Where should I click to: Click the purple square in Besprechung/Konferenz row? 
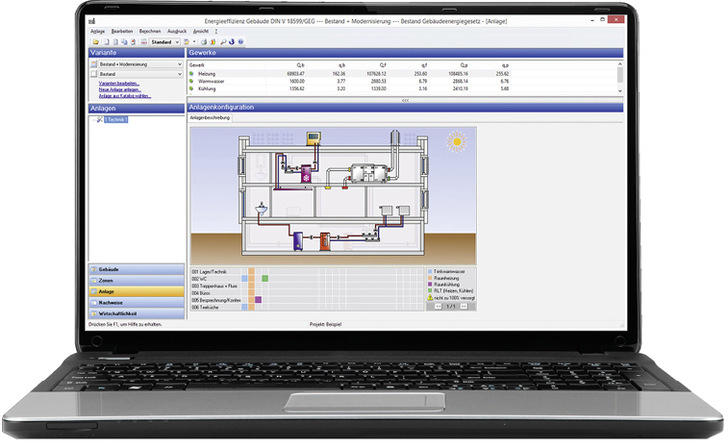click(258, 298)
